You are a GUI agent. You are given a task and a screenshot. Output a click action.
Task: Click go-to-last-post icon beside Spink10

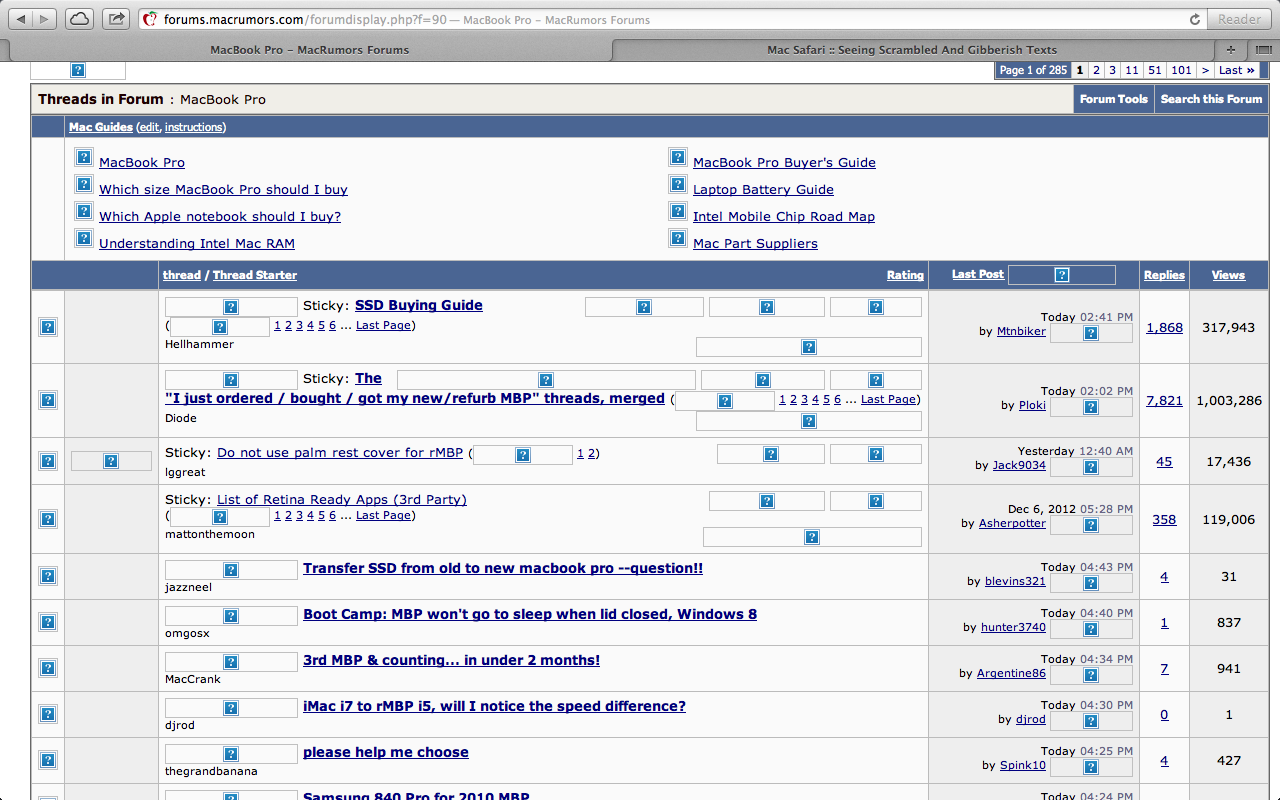(x=1091, y=767)
